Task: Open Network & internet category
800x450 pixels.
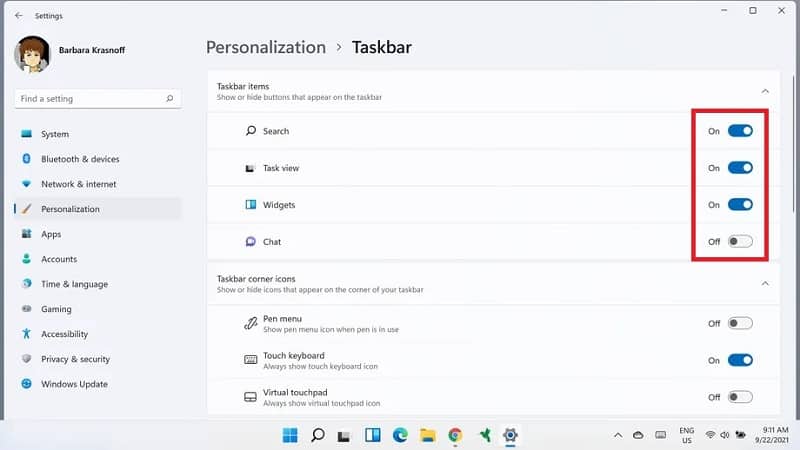Action: click(98, 184)
